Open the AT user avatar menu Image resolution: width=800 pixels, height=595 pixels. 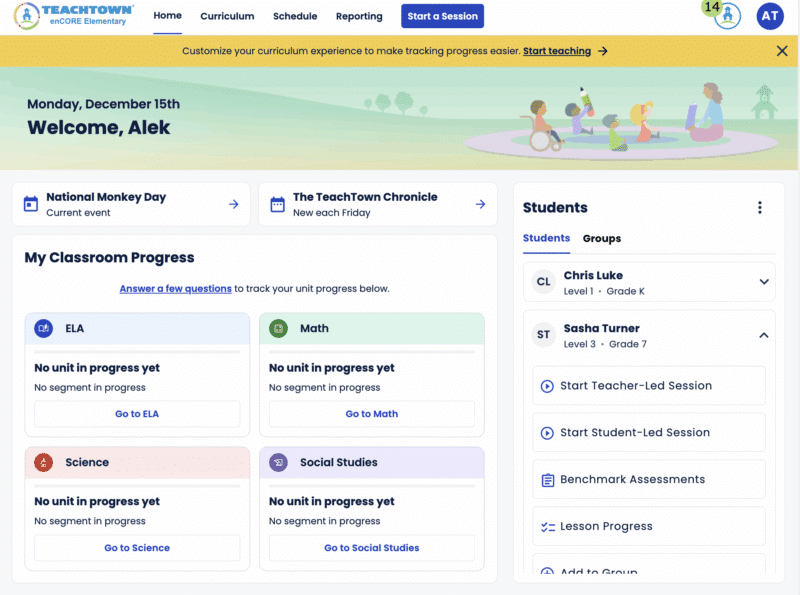pyautogui.click(x=770, y=16)
